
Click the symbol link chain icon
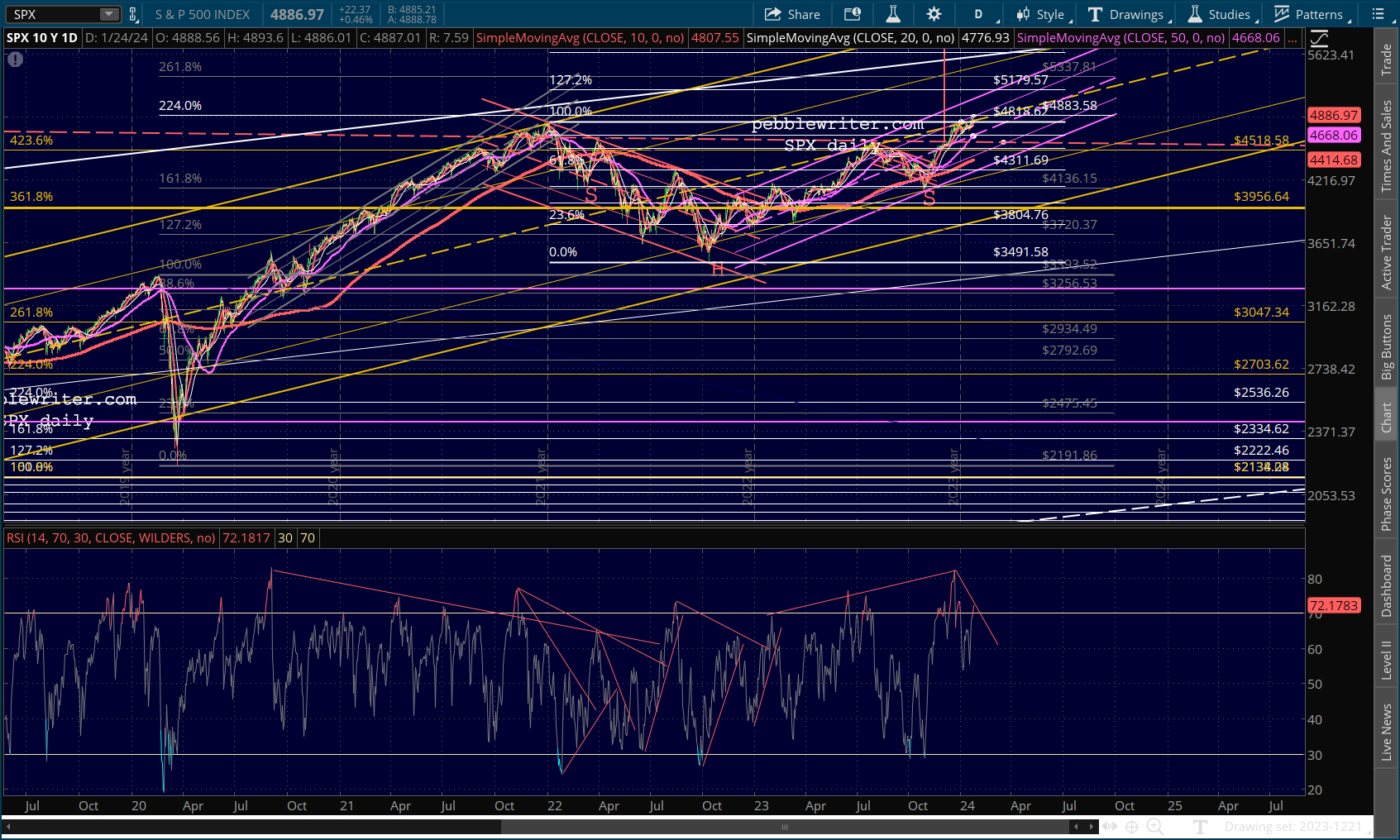pos(132,14)
